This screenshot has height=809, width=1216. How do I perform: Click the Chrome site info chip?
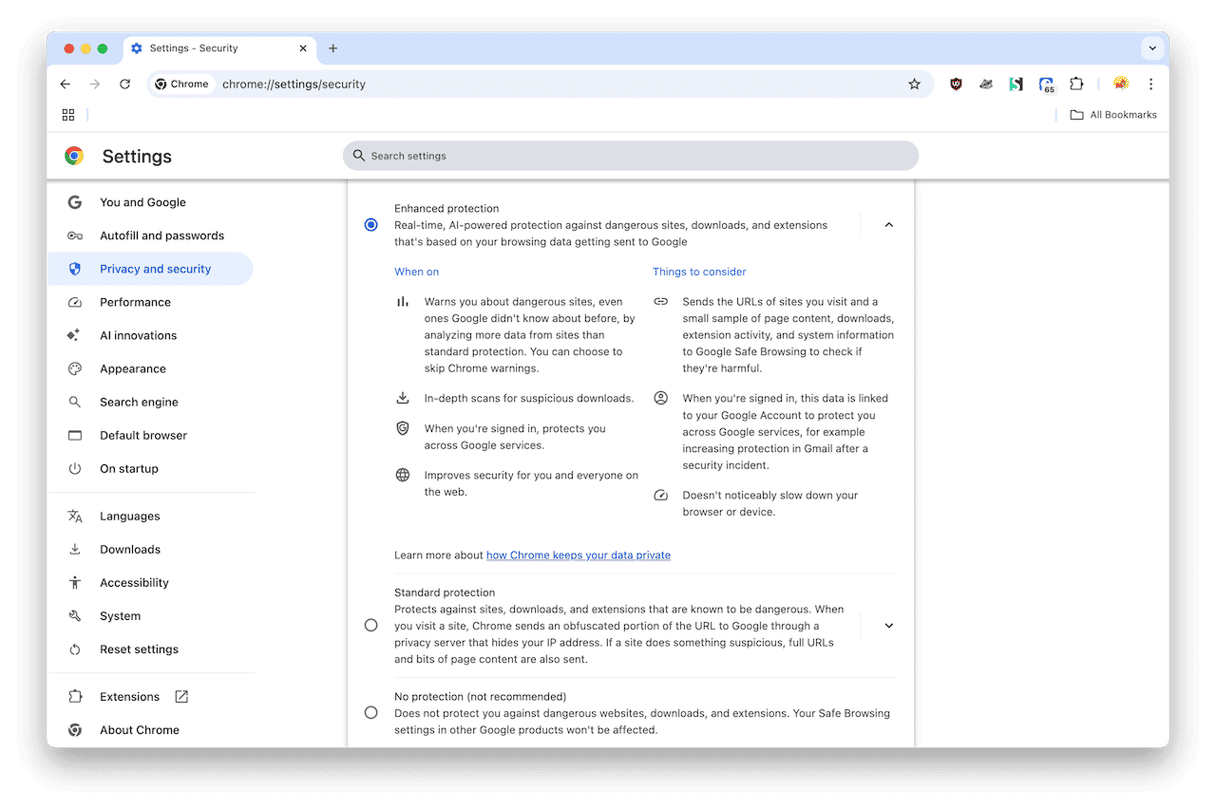[x=182, y=84]
